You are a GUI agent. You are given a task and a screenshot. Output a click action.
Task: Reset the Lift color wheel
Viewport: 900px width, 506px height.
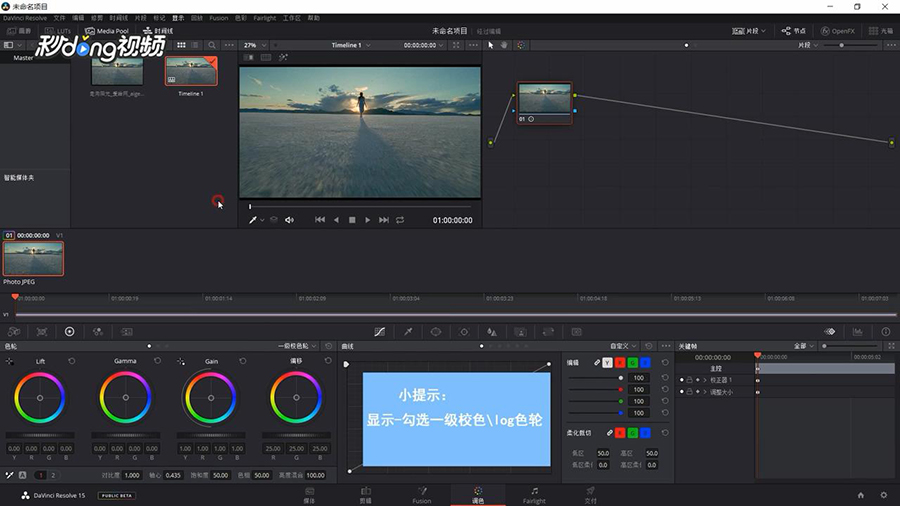point(72,361)
